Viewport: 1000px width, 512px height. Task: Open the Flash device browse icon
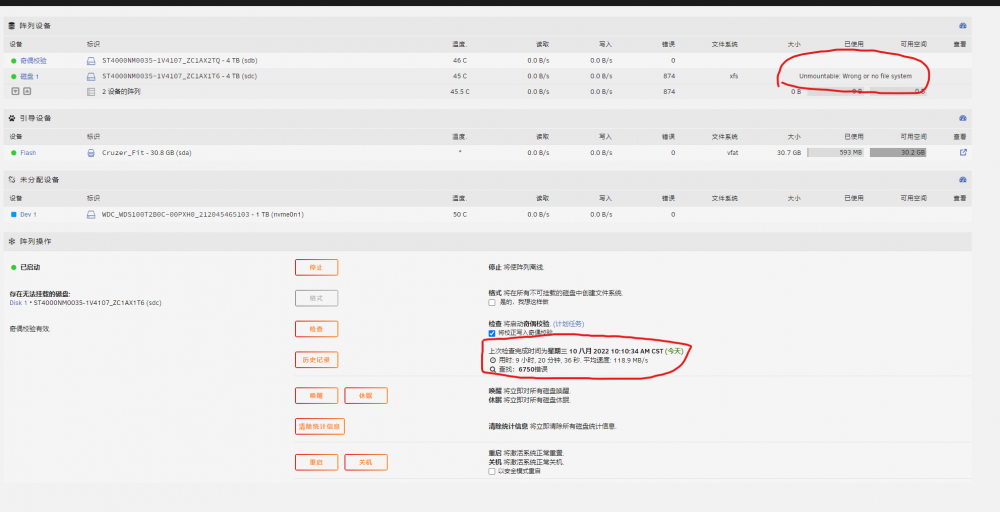pos(963,152)
